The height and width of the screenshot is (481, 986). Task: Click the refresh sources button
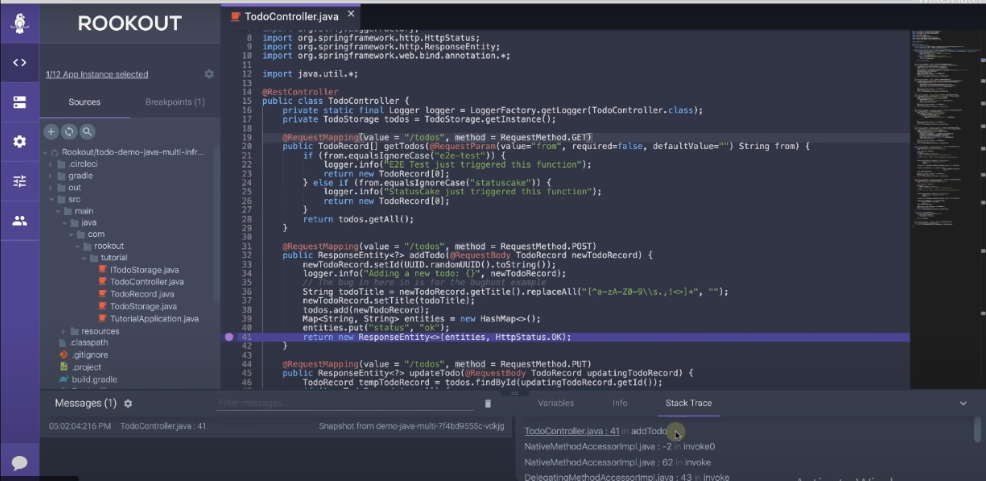coord(69,131)
